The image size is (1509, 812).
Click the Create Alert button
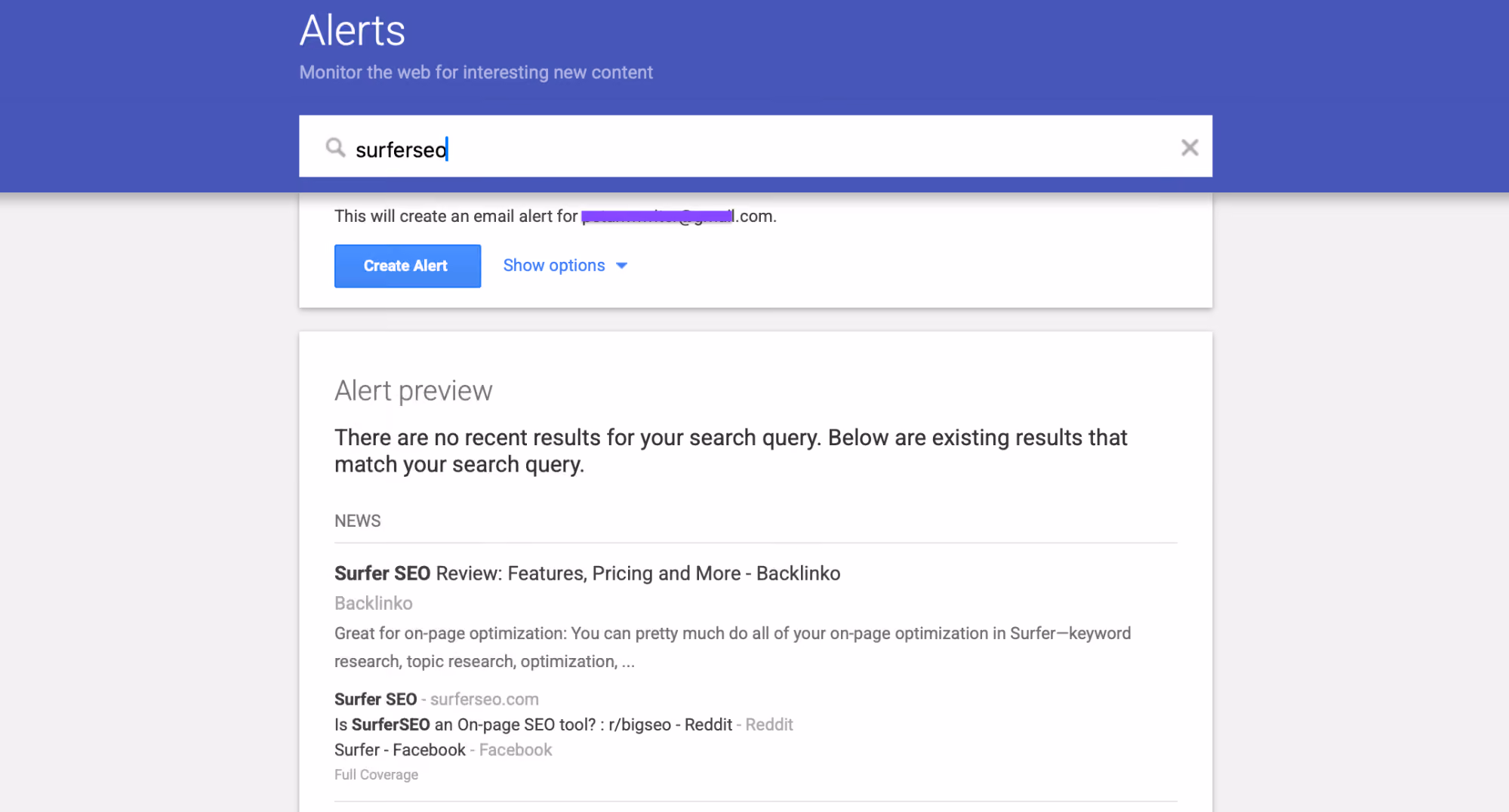(x=408, y=266)
